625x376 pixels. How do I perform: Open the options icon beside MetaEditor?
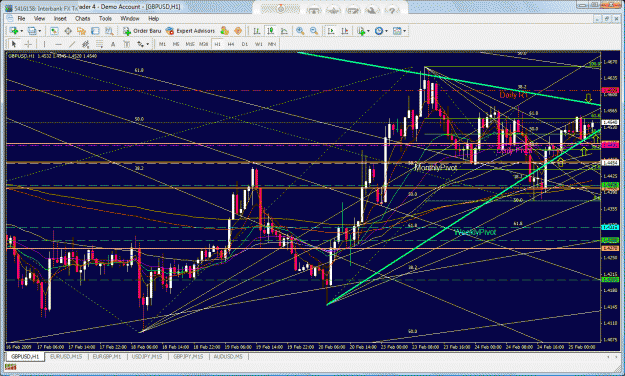[x=238, y=31]
